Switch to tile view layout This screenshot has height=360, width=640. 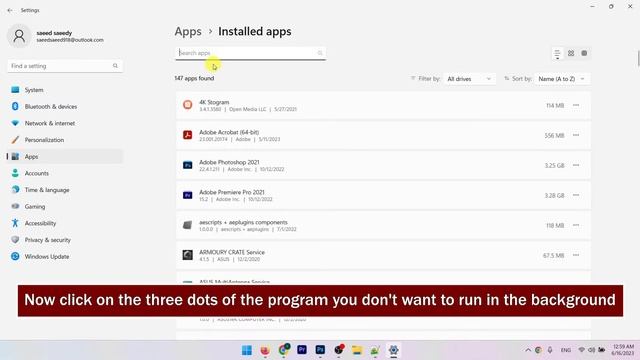tap(584, 53)
